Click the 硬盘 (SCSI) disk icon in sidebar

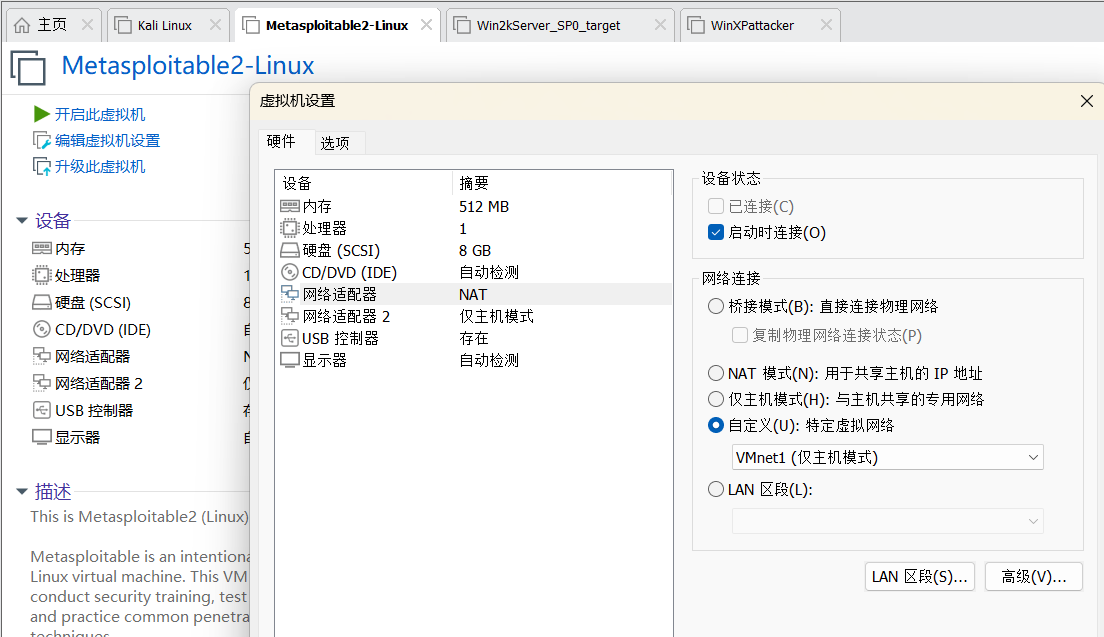coord(42,303)
